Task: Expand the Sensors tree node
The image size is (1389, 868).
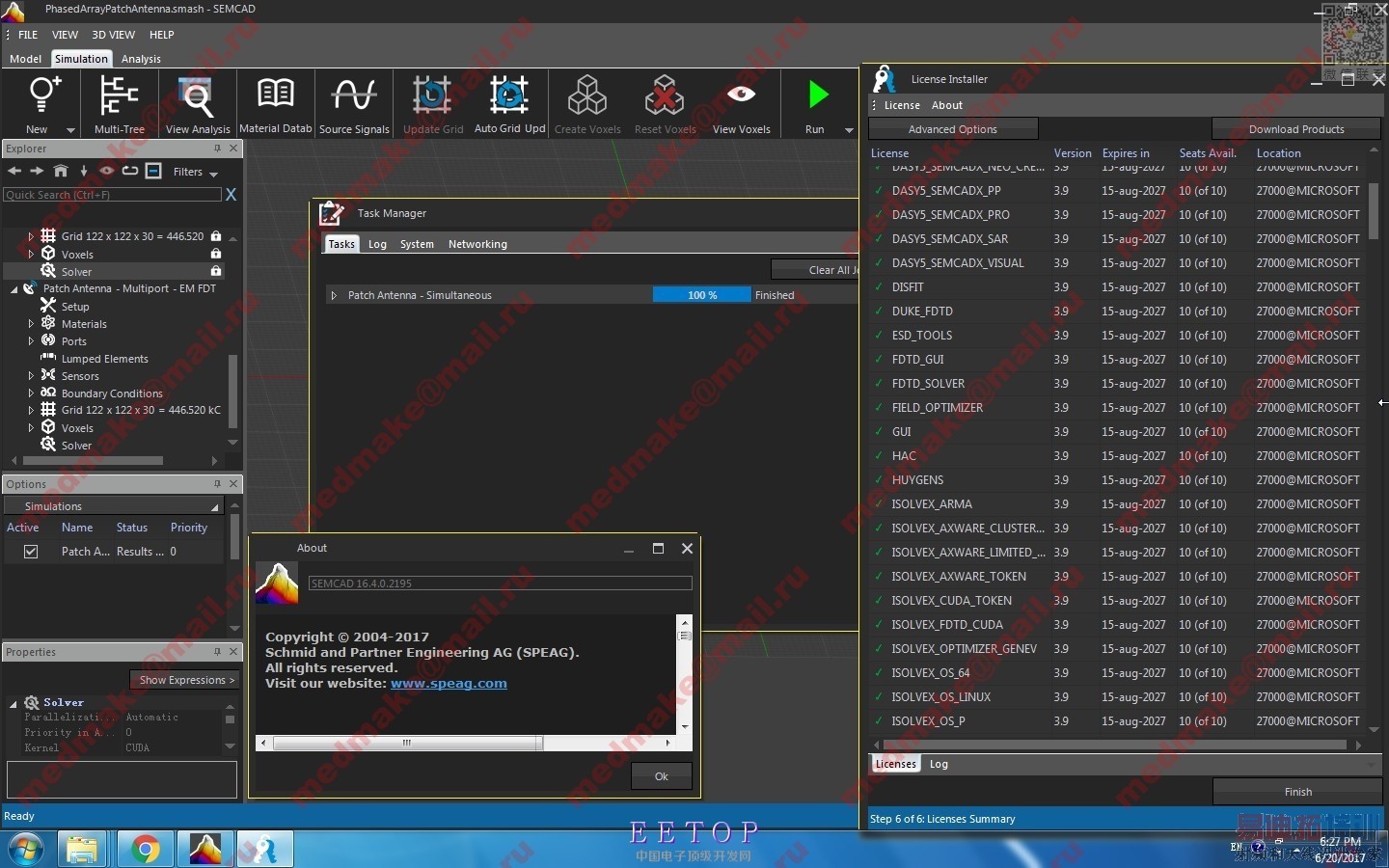Action: tap(31, 375)
